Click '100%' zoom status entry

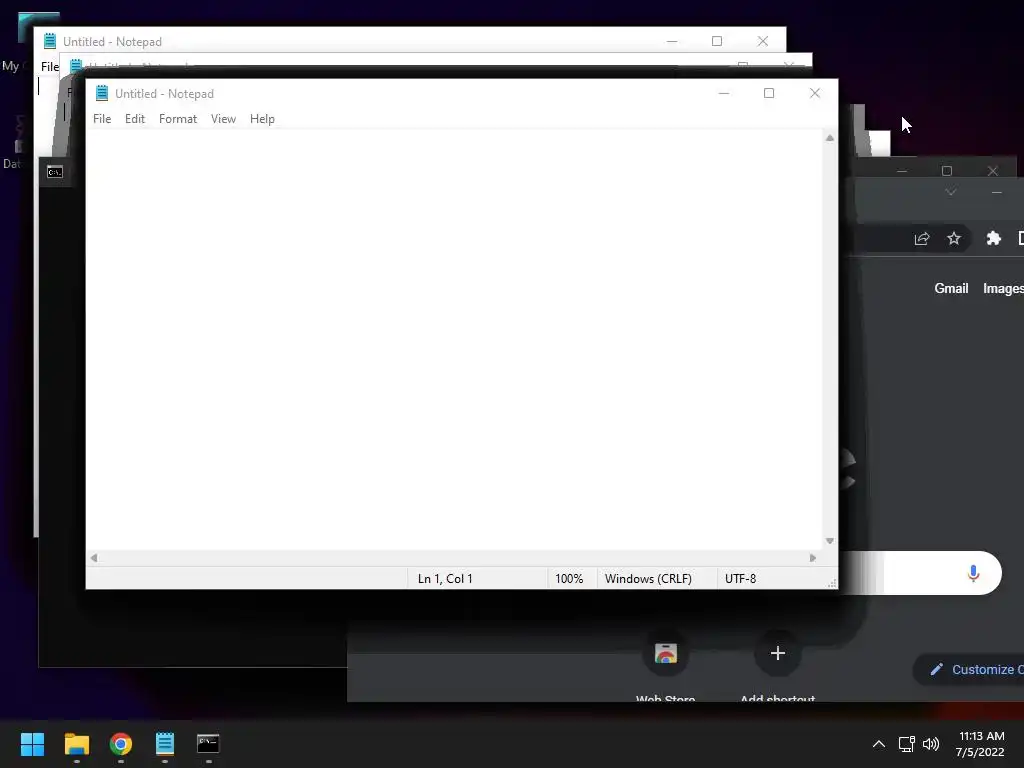coord(569,579)
